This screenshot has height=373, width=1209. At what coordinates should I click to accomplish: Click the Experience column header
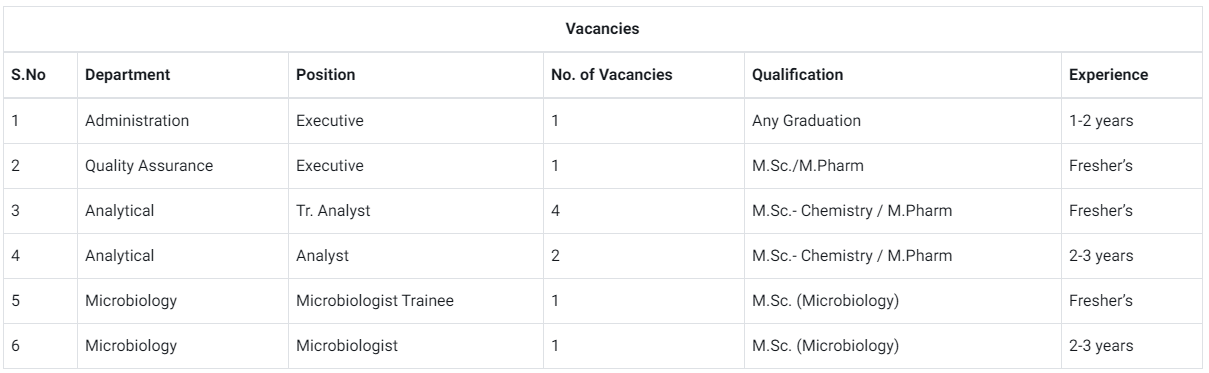1108,75
